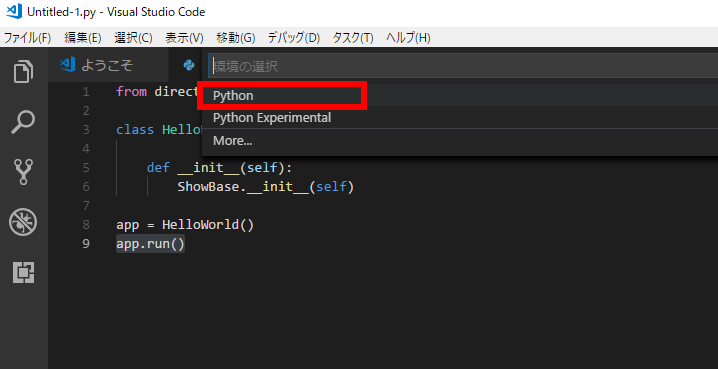The width and height of the screenshot is (718, 369).
Task: Click line number 9 in the gutter
Action: click(x=86, y=244)
